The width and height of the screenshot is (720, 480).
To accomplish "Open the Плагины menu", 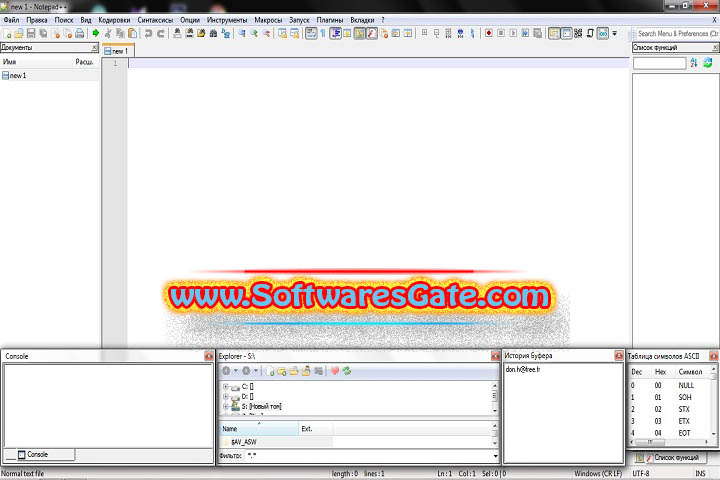I will coord(330,20).
